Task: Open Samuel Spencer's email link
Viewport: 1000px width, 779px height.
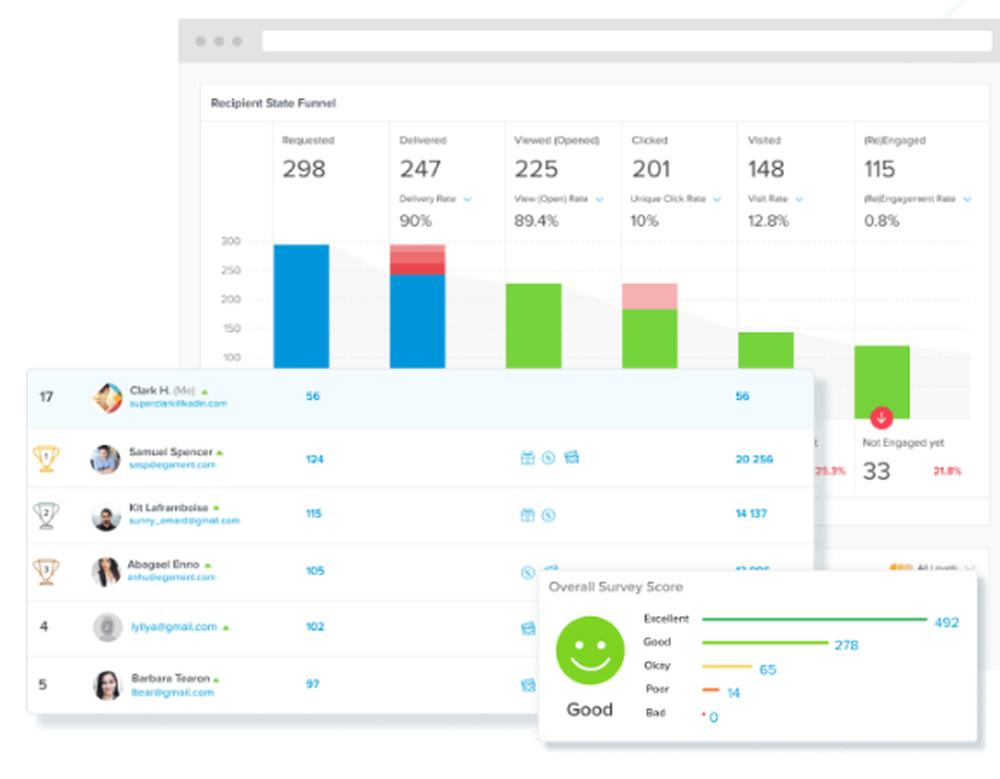Action: [x=172, y=465]
